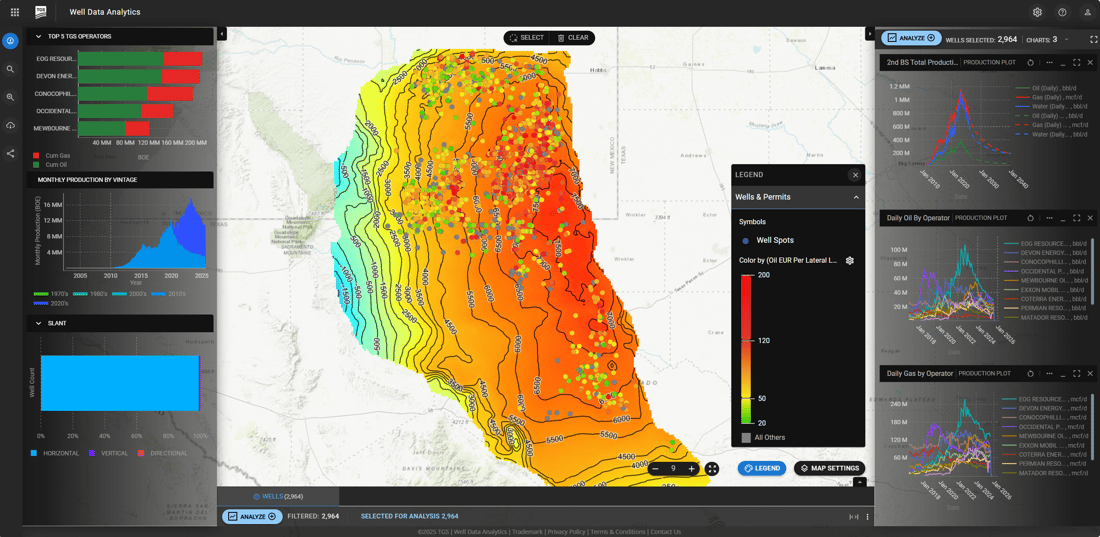Click the All Others gray color swatch
This screenshot has width=1100, height=537.
tap(746, 438)
